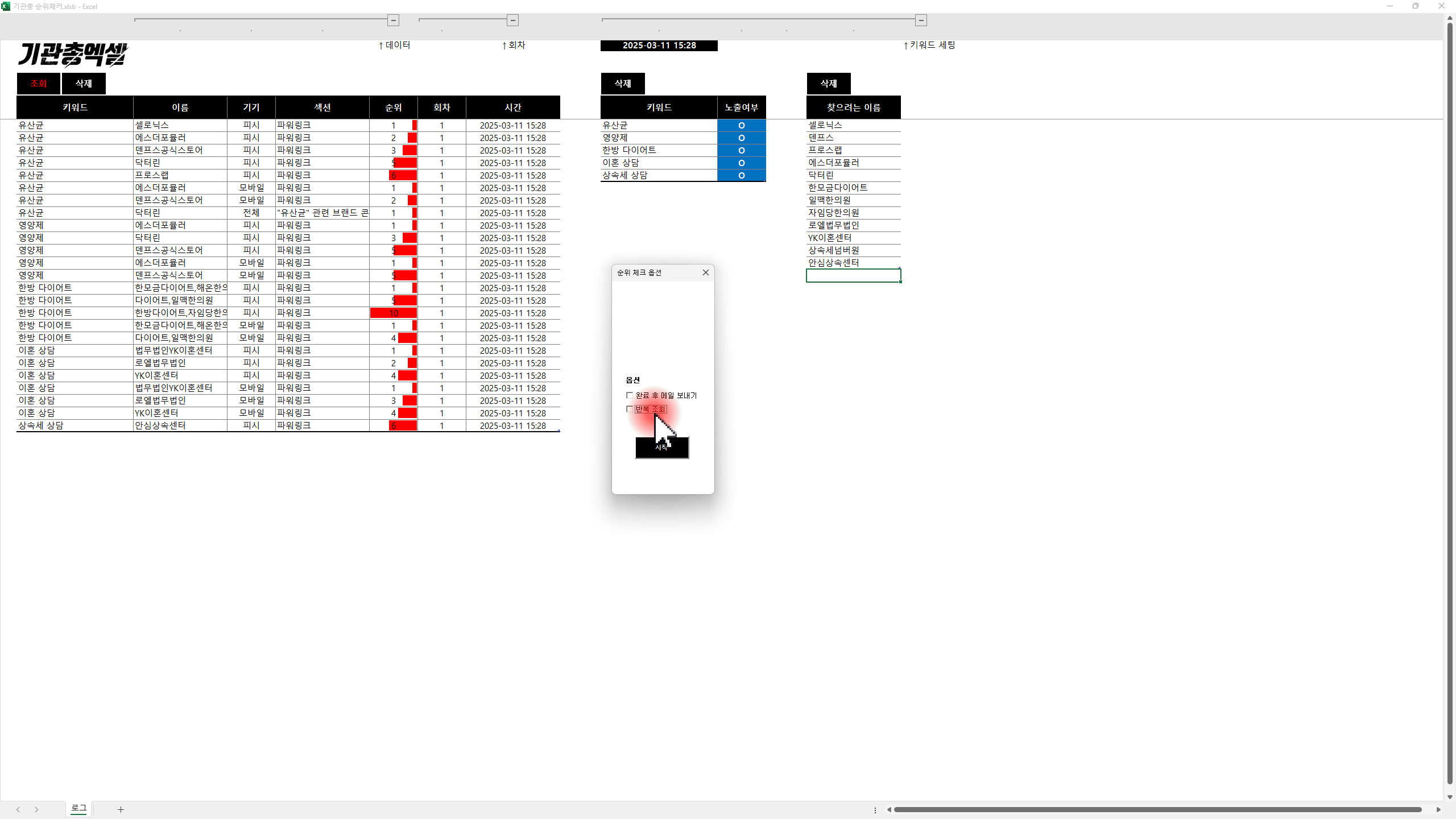Click 찾으려는 이름 header
The image size is (1456, 819).
click(x=854, y=107)
